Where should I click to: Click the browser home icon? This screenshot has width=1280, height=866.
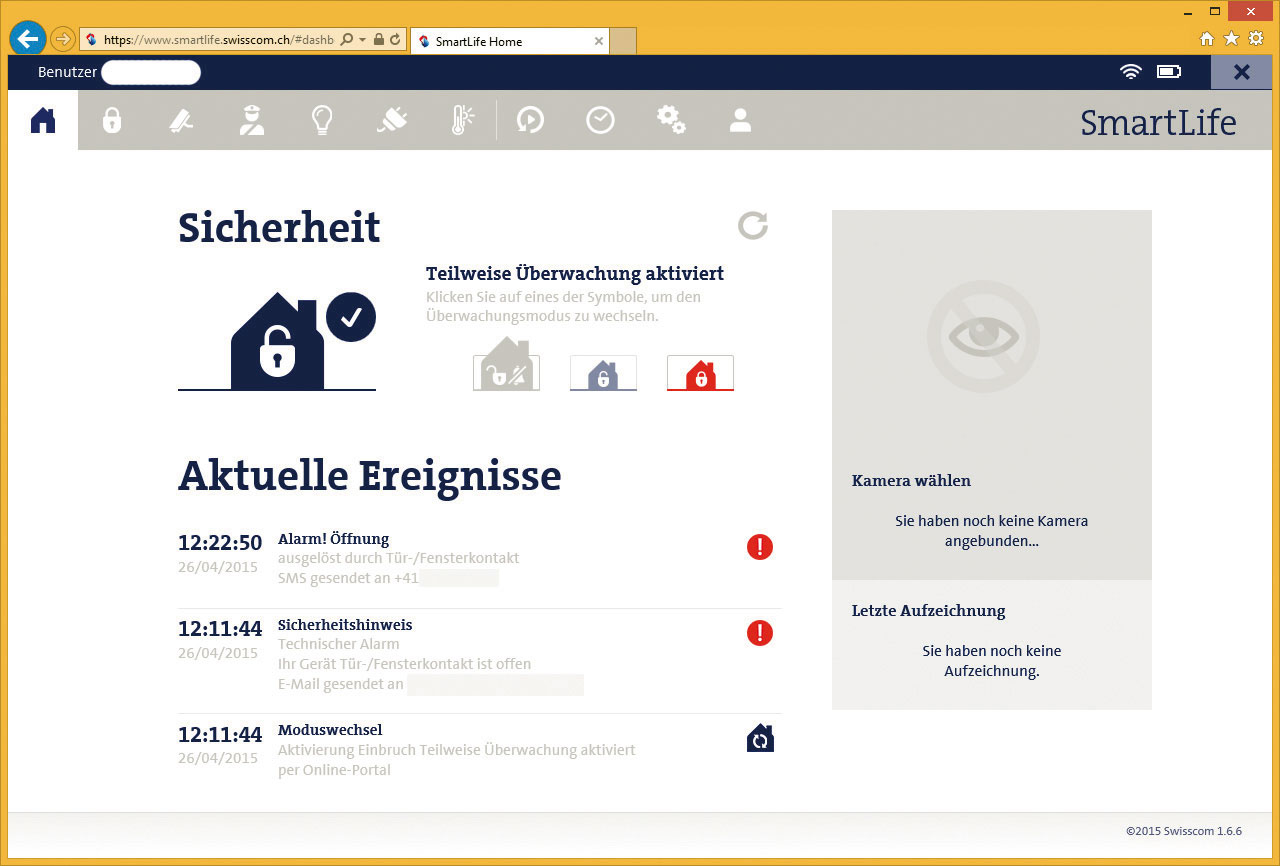(x=1207, y=38)
